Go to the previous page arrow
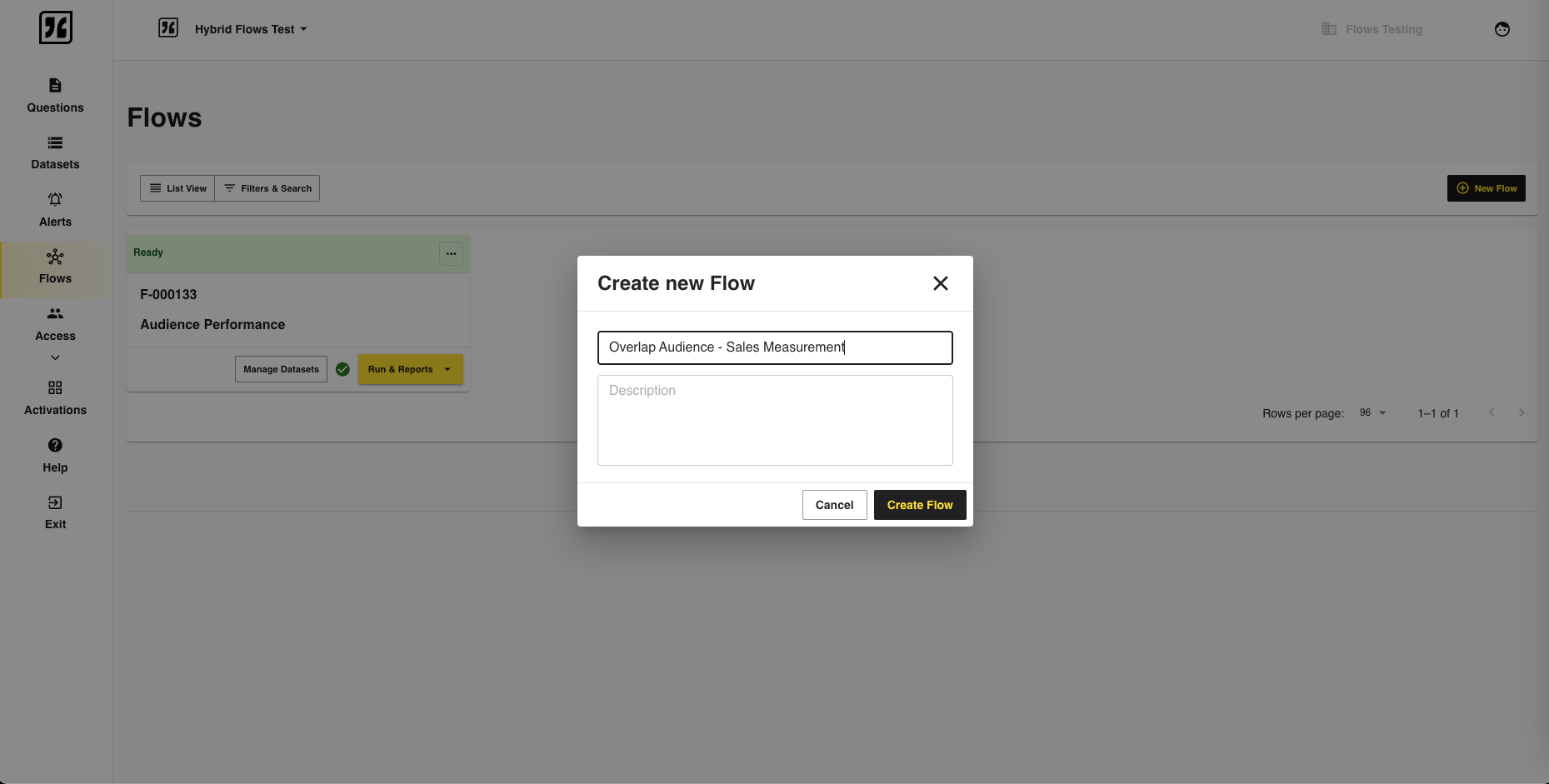1549x784 pixels. click(1492, 412)
